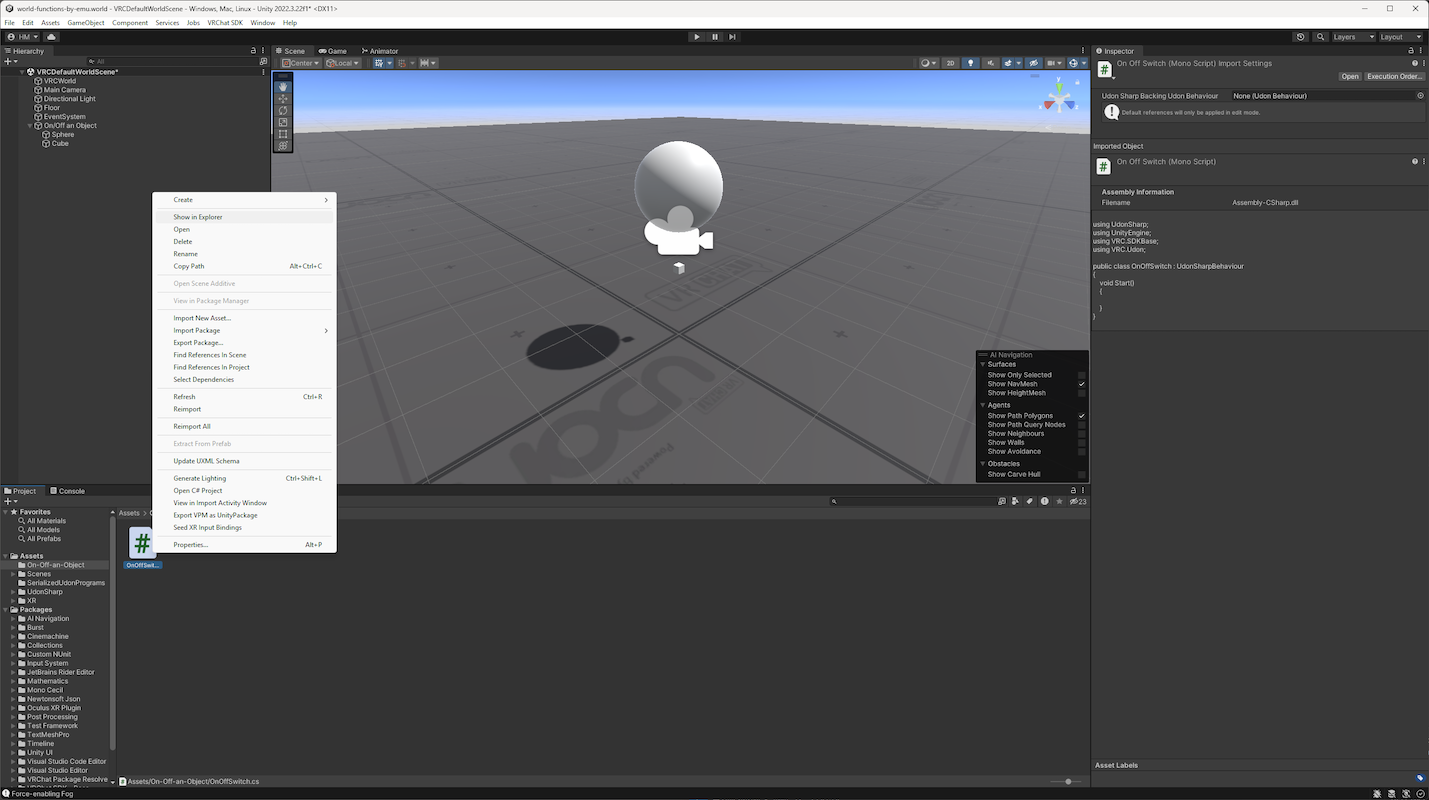
Task: Adjust the Project icon size slider
Action: click(1068, 781)
